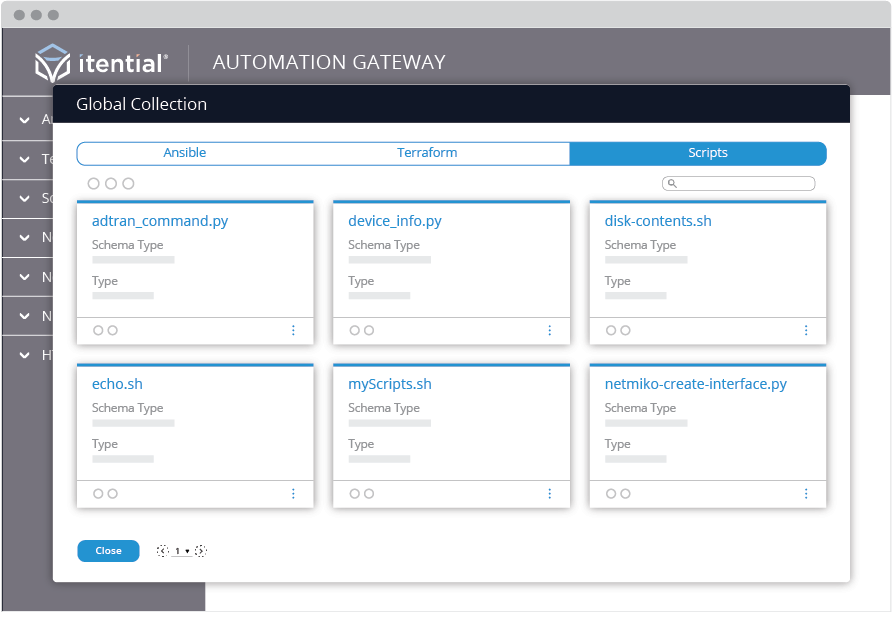Viewport: 892px width, 617px height.
Task: Click the next-page arrow in pagination
Action: (200, 550)
